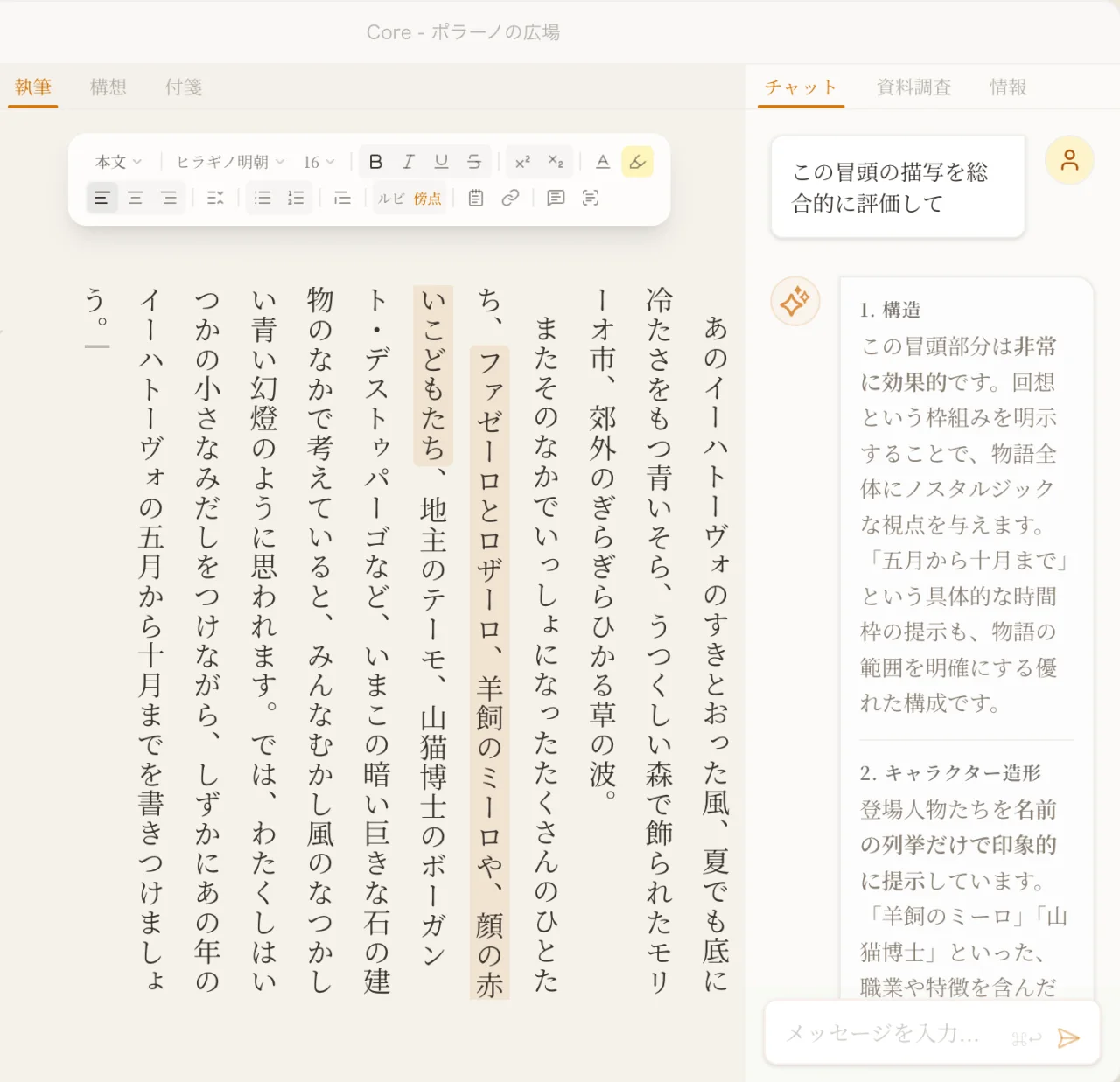Click the line starting またそのなかで
The image size is (1120, 1082).
click(547, 653)
